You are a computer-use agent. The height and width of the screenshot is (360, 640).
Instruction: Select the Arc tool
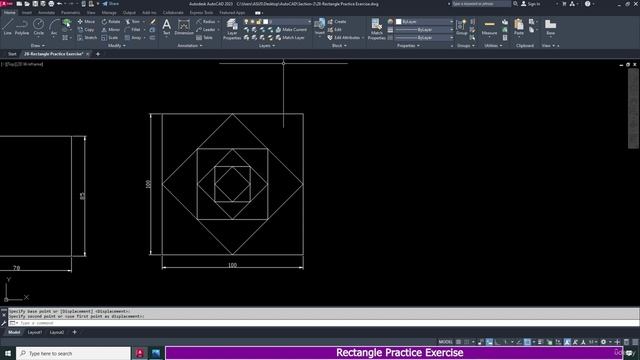(x=54, y=27)
